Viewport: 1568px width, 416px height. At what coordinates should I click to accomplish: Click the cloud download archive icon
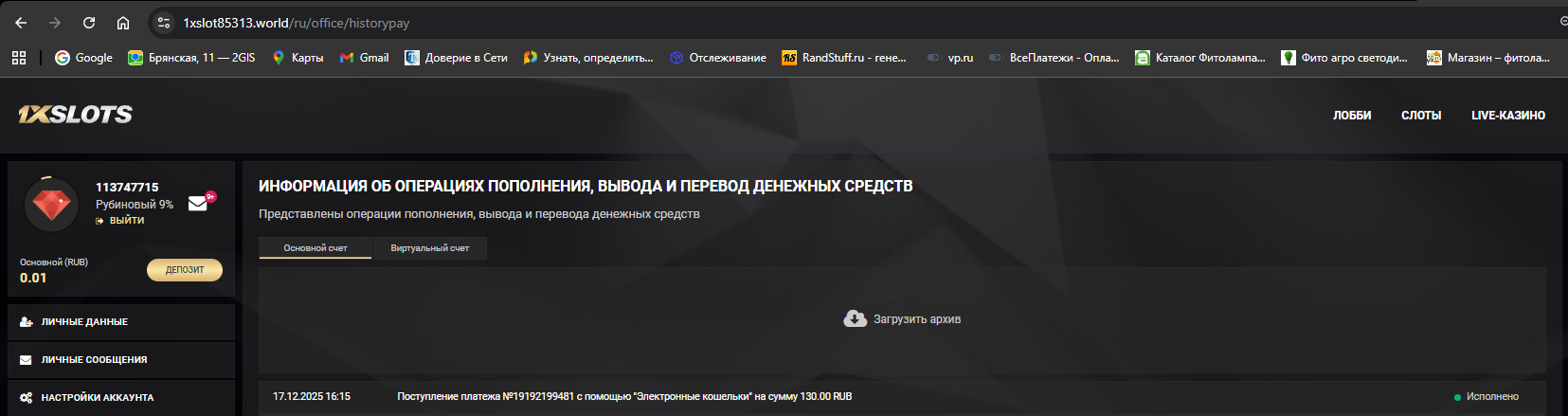point(855,319)
